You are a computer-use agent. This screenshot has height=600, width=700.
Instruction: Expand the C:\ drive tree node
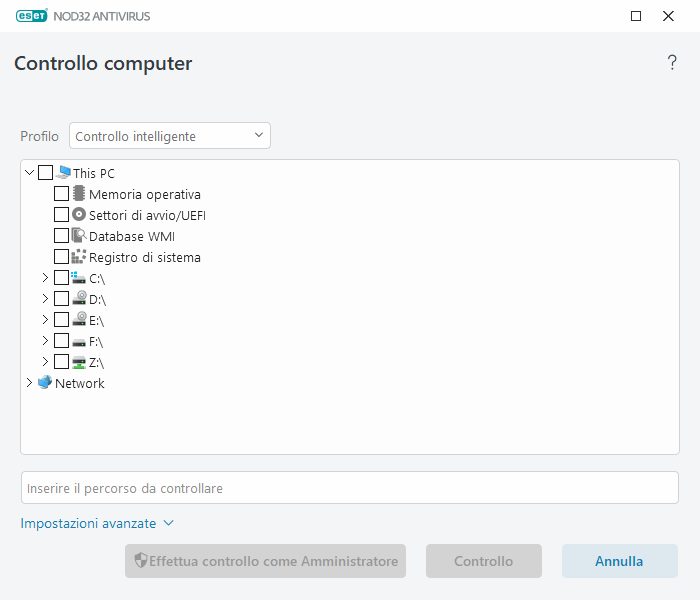[x=45, y=278]
